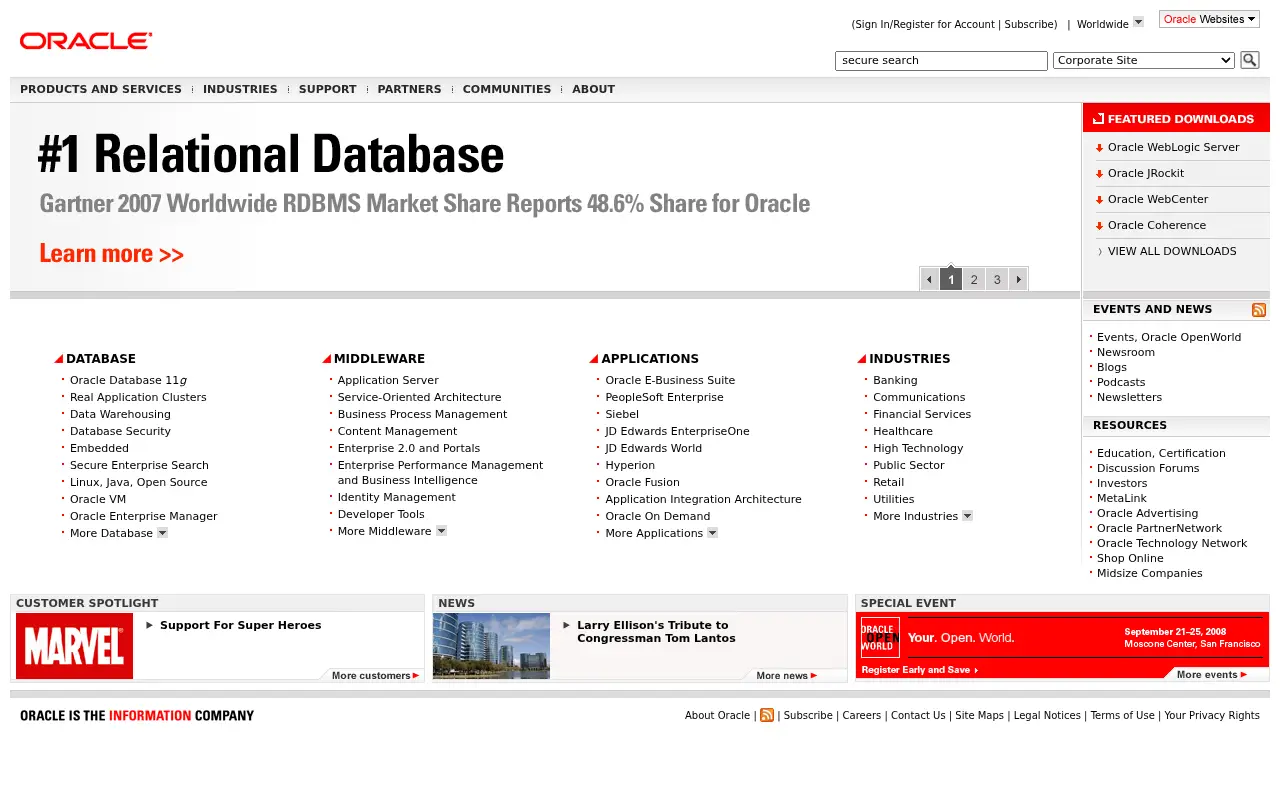Click the Learn more banner link
Viewport: 1280px width, 800px height.
coord(112,254)
